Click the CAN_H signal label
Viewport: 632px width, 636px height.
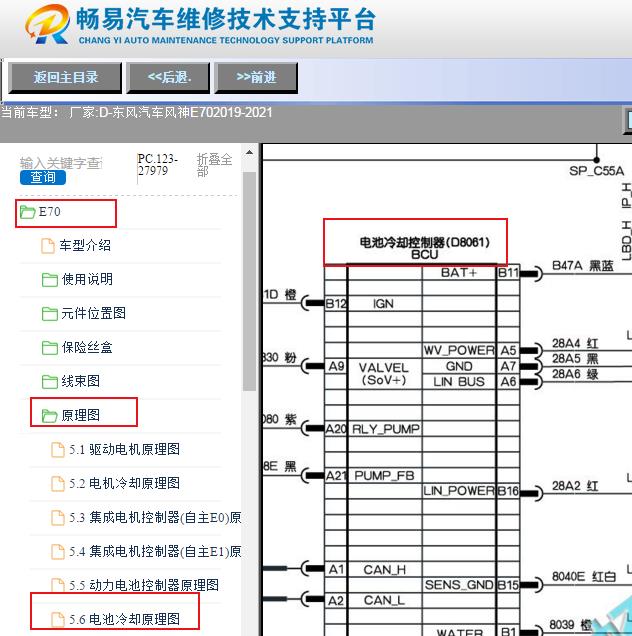385,570
